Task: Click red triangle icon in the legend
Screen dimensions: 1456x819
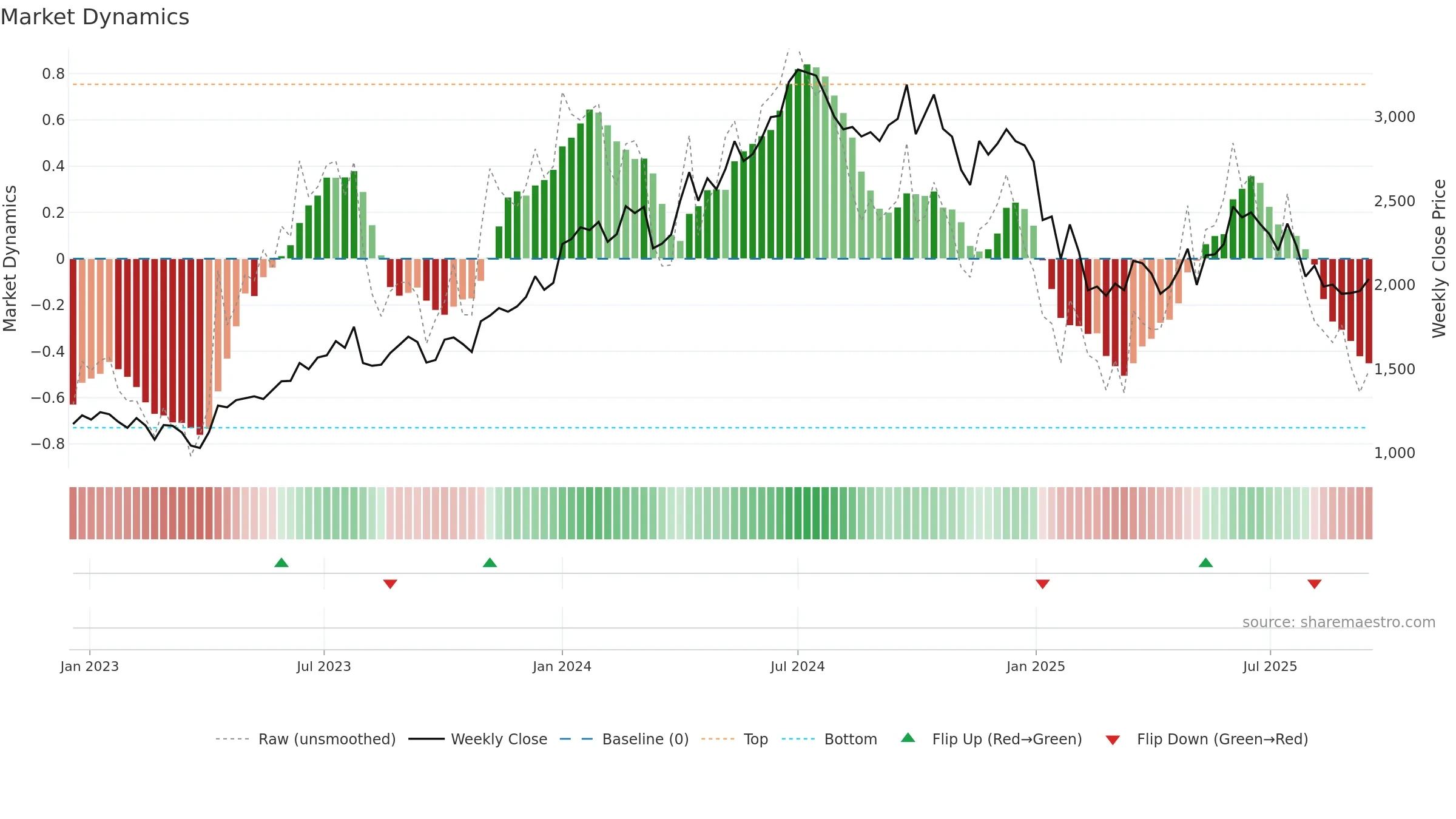Action: click(x=1113, y=740)
